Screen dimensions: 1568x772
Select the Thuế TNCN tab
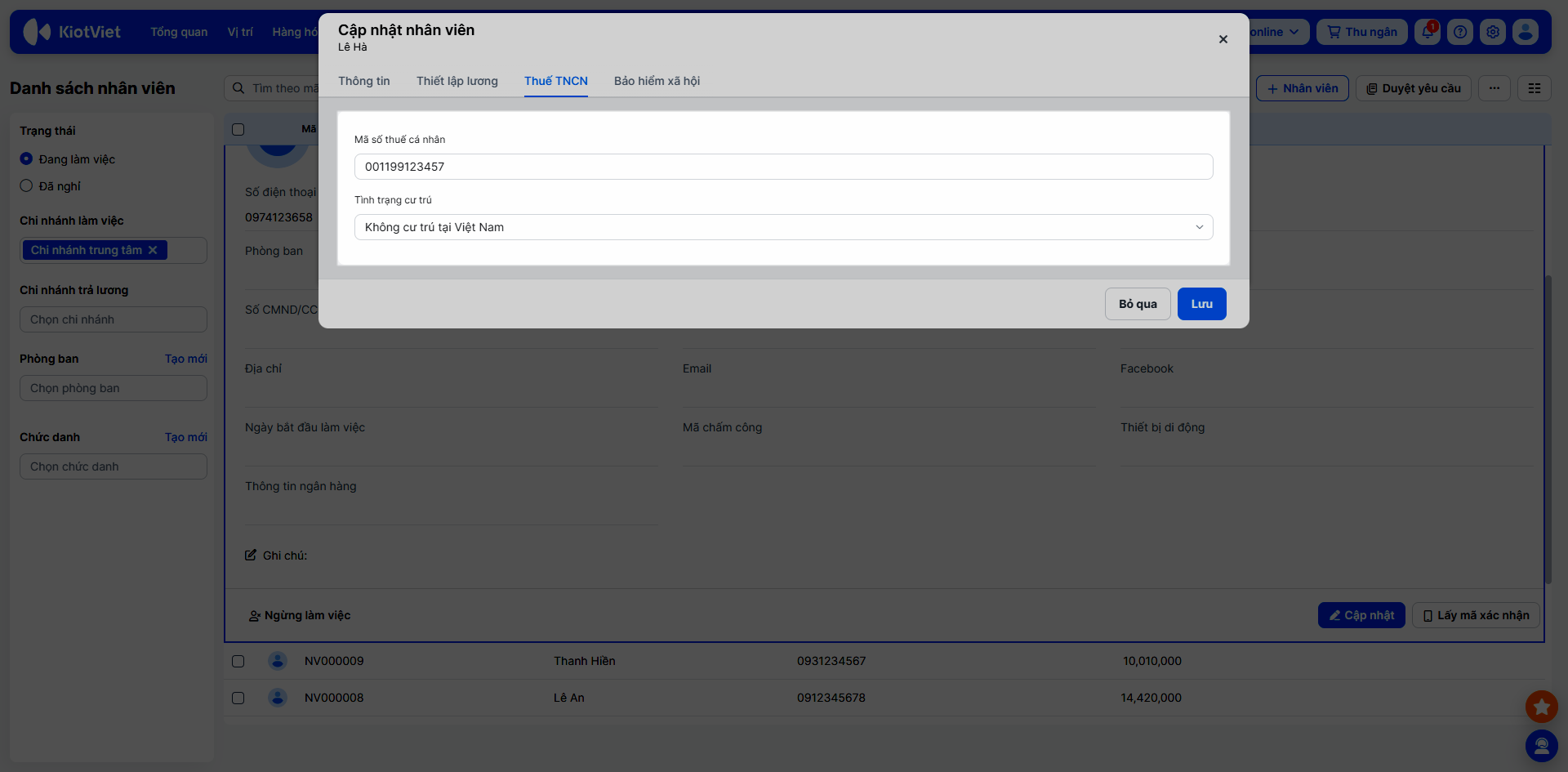556,81
